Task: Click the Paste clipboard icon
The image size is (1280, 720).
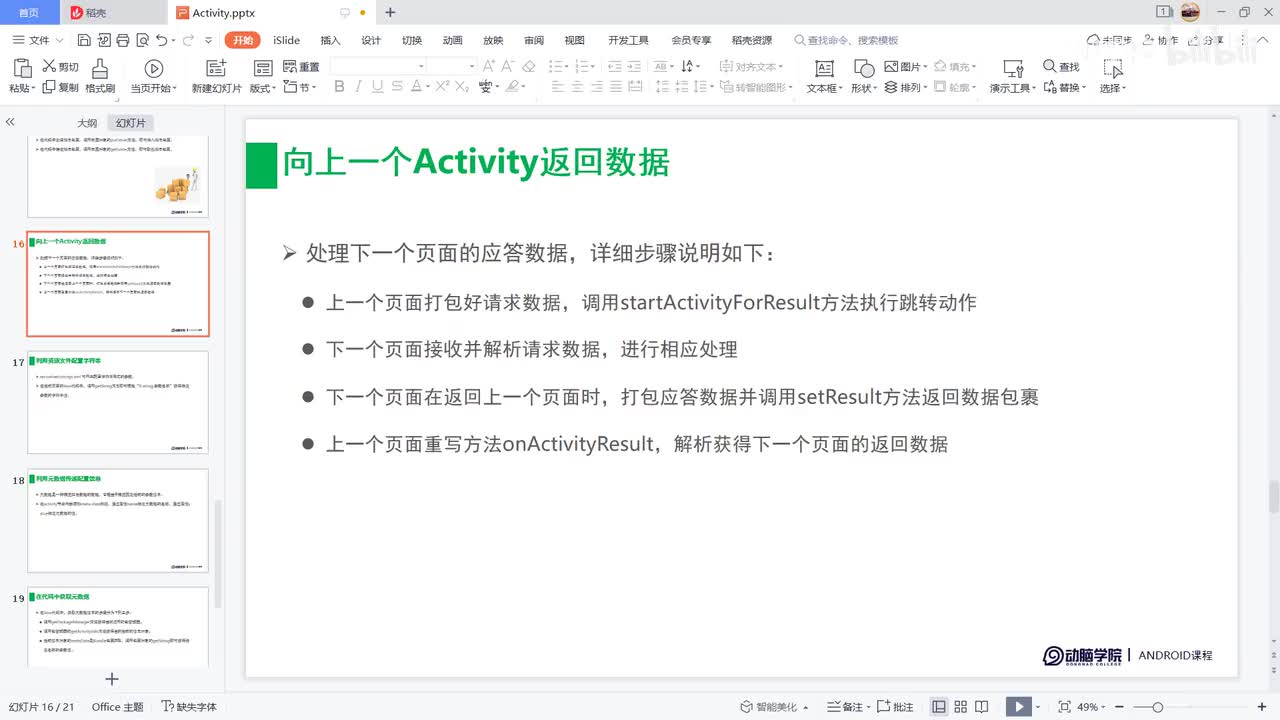Action: click(x=22, y=68)
